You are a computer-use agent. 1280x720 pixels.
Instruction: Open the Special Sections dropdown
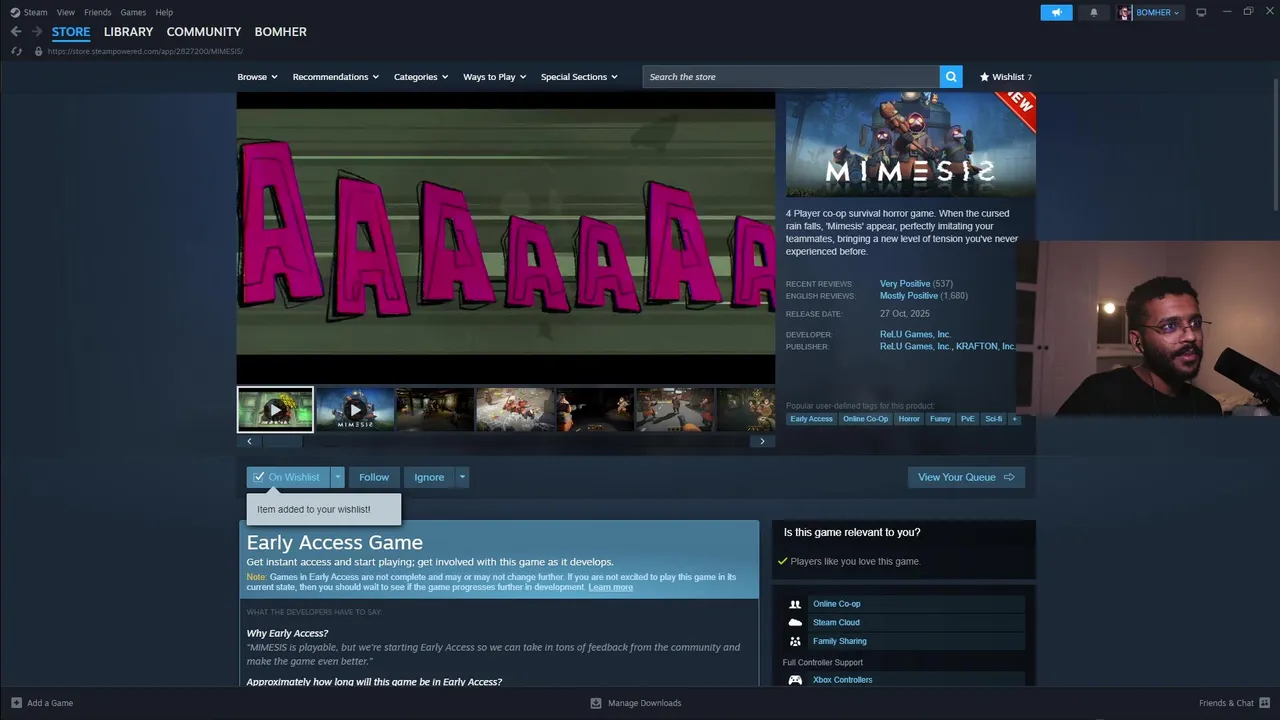click(x=579, y=77)
